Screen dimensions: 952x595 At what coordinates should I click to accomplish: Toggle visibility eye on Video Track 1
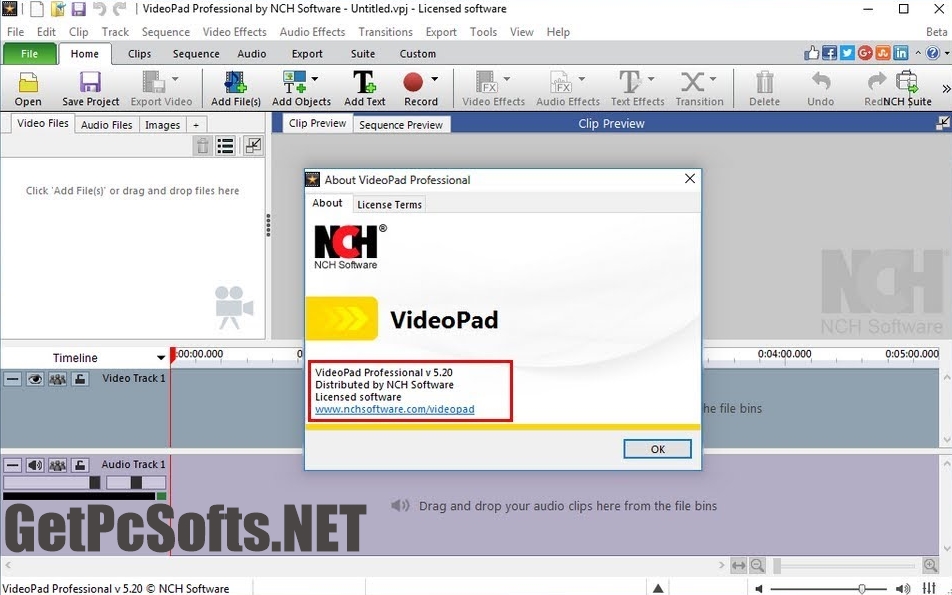coord(35,379)
